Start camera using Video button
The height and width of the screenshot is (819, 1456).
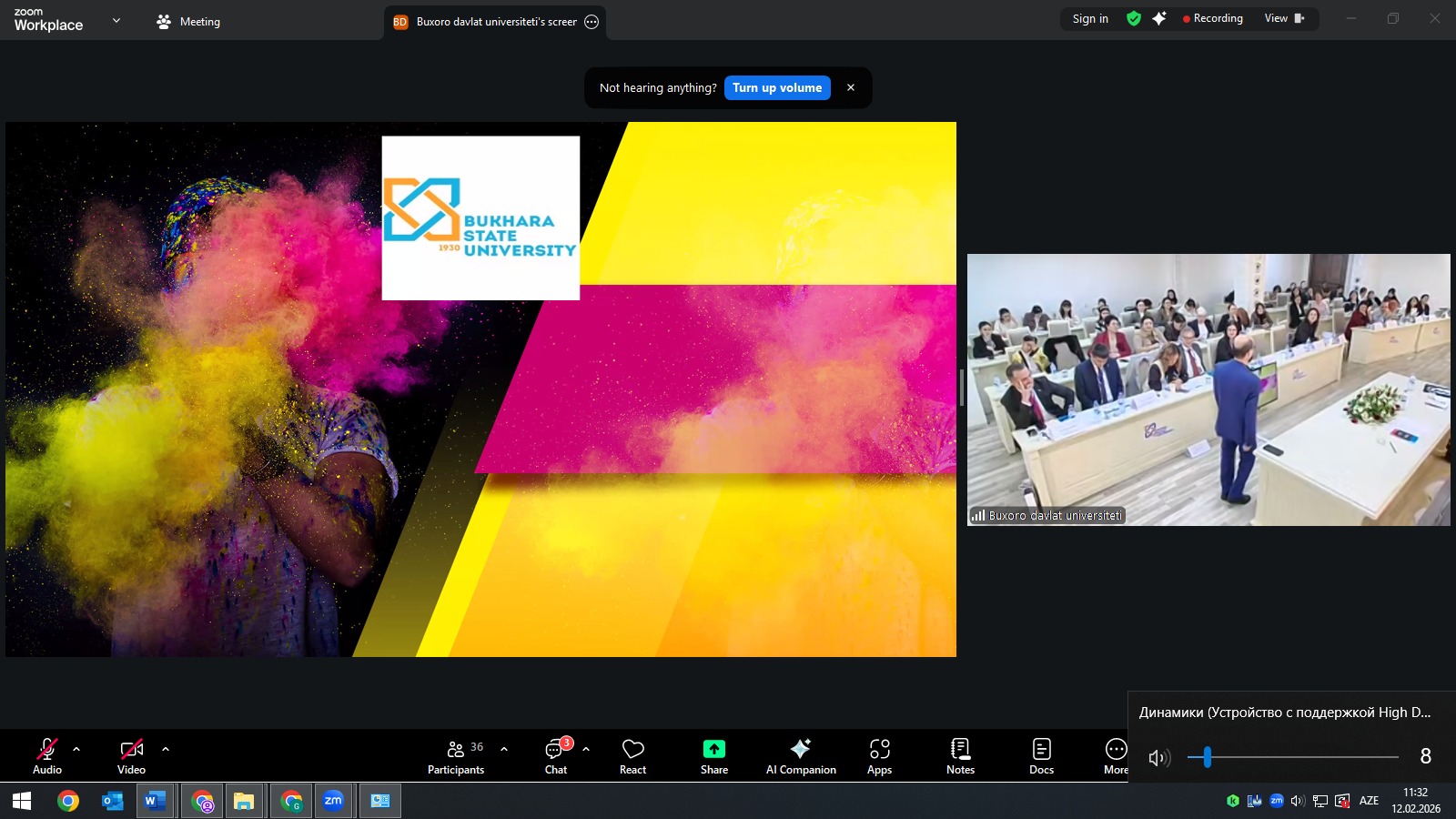coord(131,755)
